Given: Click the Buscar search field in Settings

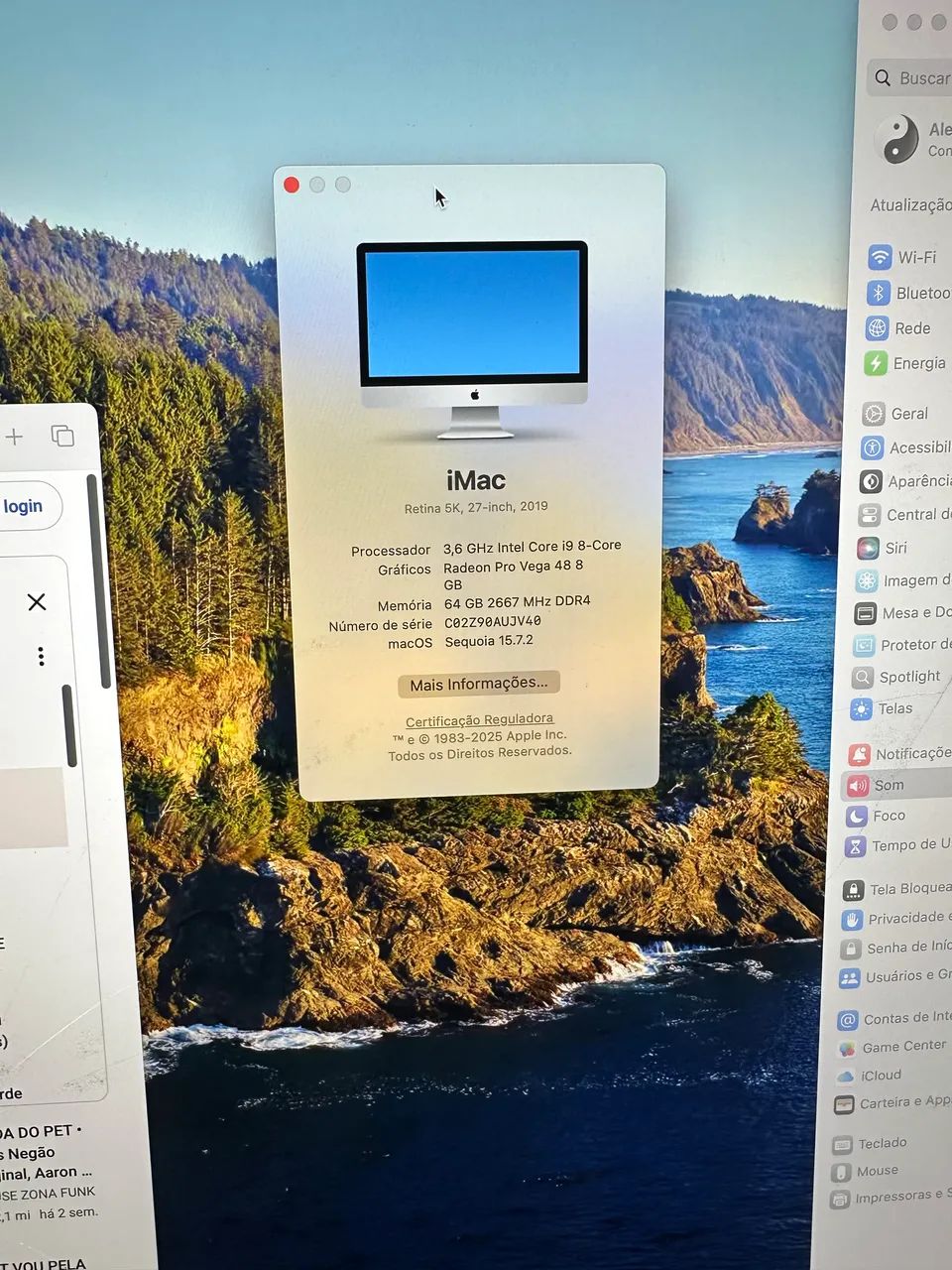Looking at the screenshot, I should click(911, 77).
